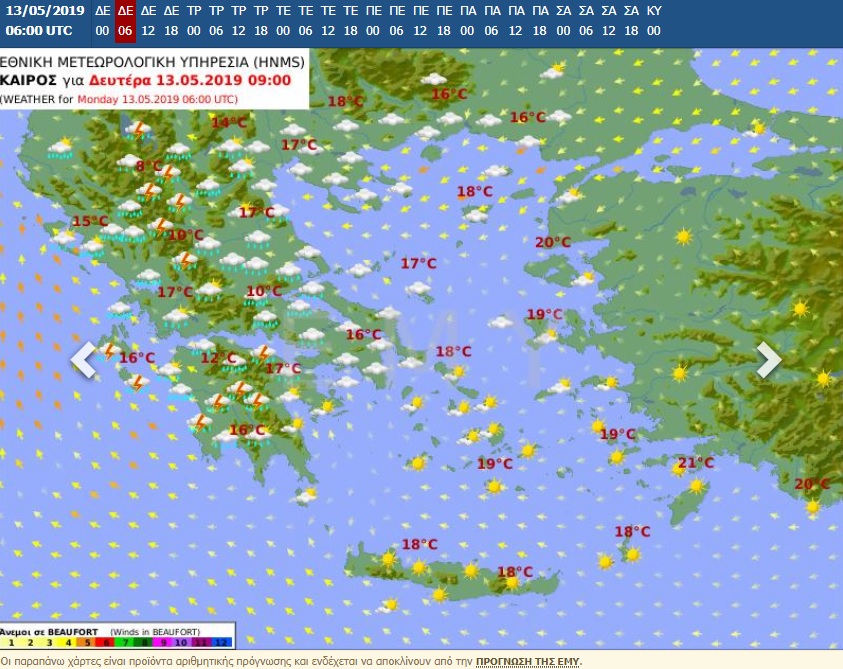The height and width of the screenshot is (669, 843).
Task: Show forecast for ΤΡ 12
Action: point(239,21)
